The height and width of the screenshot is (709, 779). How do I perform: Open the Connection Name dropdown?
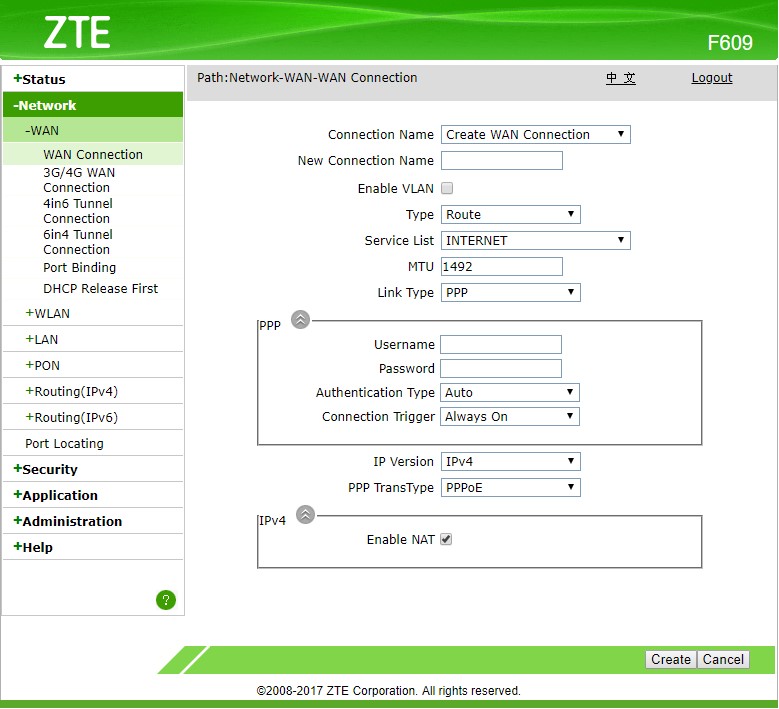tap(536, 135)
